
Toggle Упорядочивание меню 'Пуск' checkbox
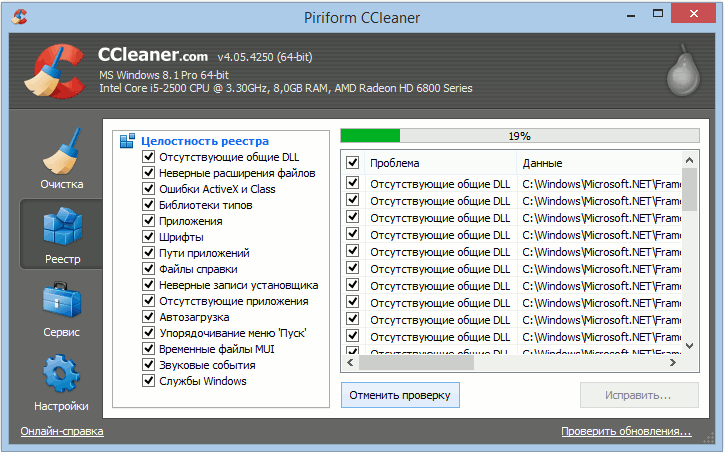click(148, 333)
